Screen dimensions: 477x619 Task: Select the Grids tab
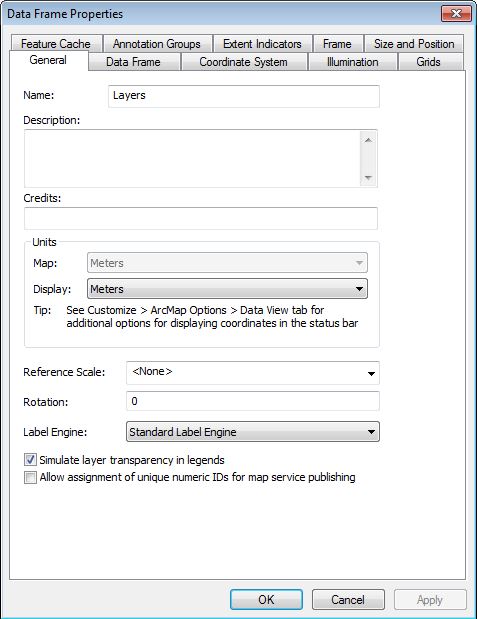click(429, 62)
